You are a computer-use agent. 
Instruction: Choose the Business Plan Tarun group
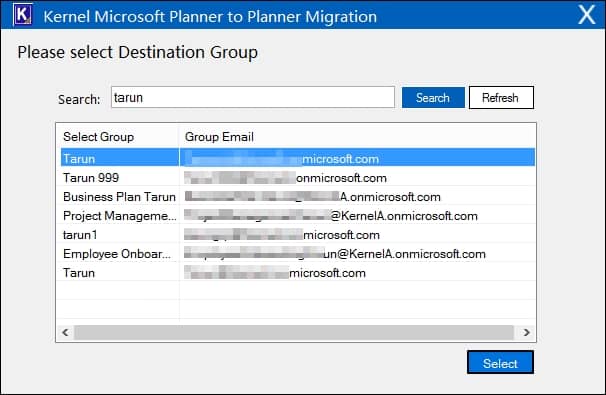(298, 197)
